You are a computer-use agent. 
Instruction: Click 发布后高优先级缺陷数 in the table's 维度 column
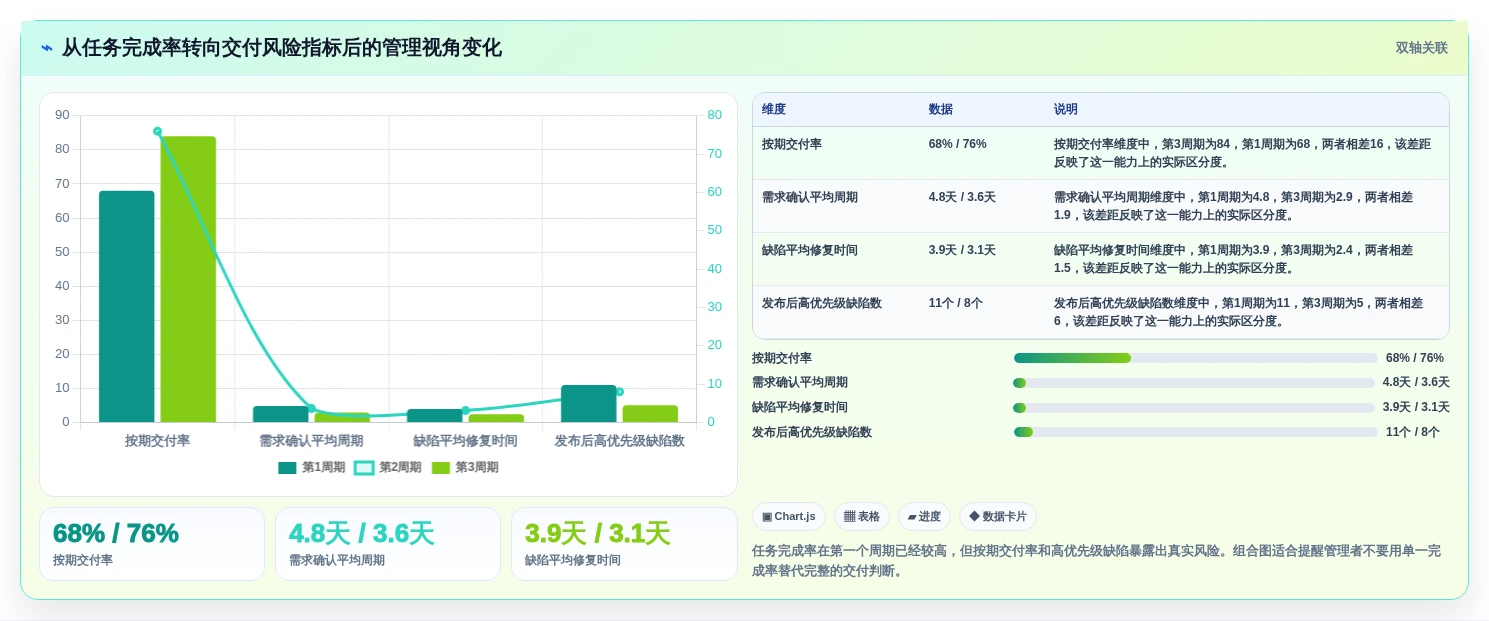(x=822, y=303)
